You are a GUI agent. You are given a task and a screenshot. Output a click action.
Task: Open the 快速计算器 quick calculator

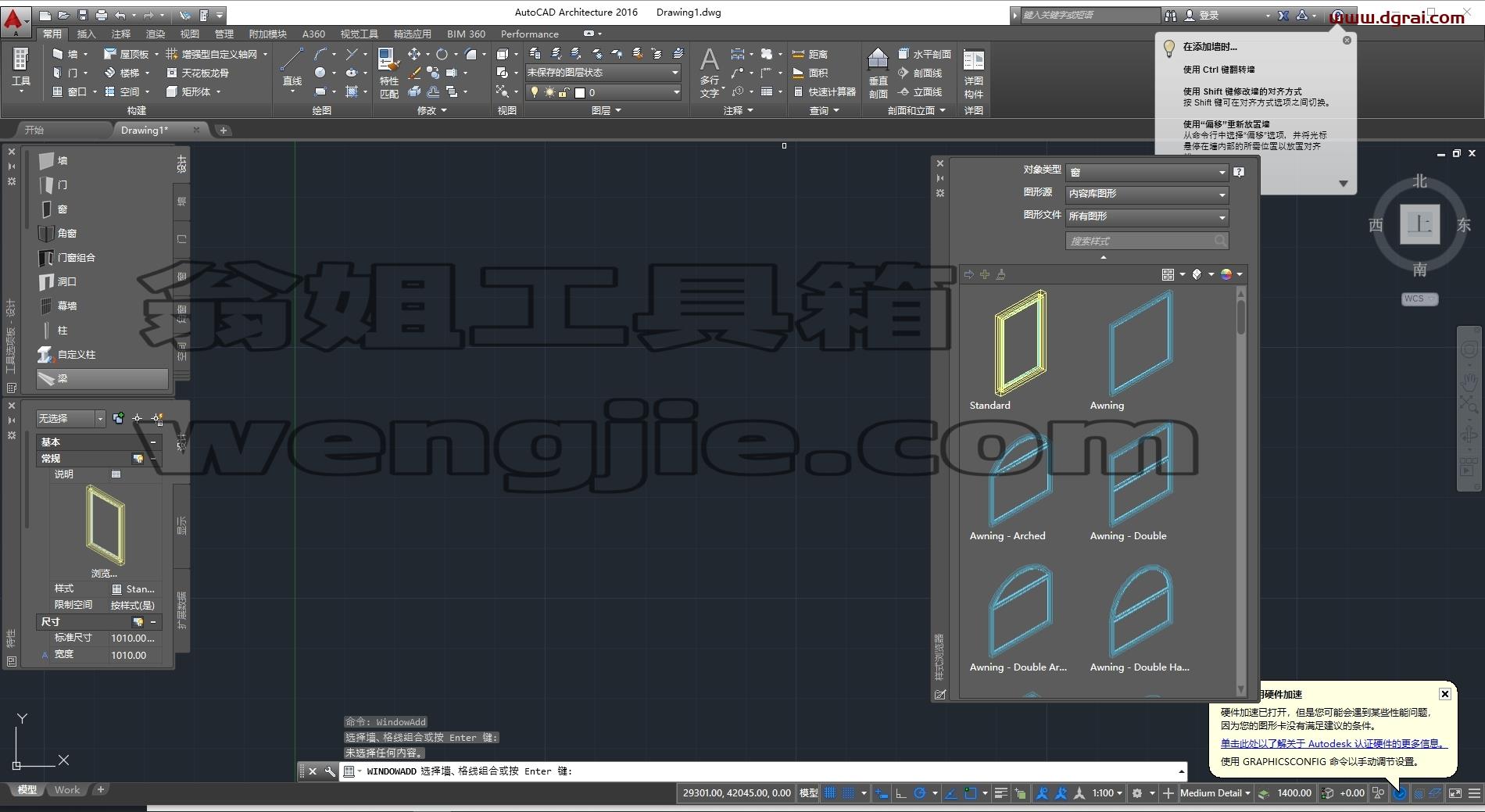[x=824, y=91]
